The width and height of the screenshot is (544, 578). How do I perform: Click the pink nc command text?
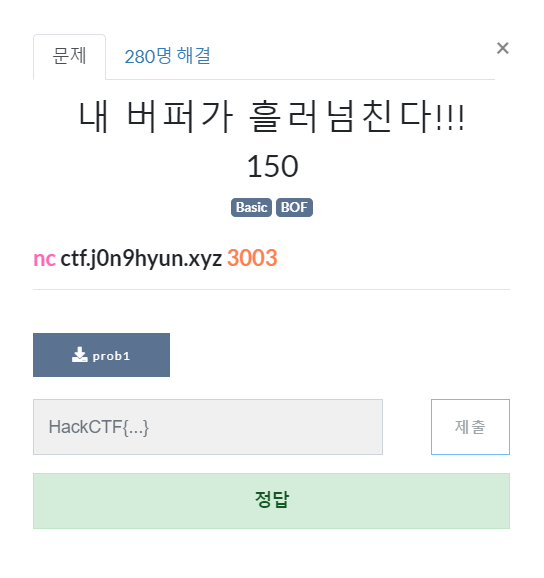(x=45, y=259)
